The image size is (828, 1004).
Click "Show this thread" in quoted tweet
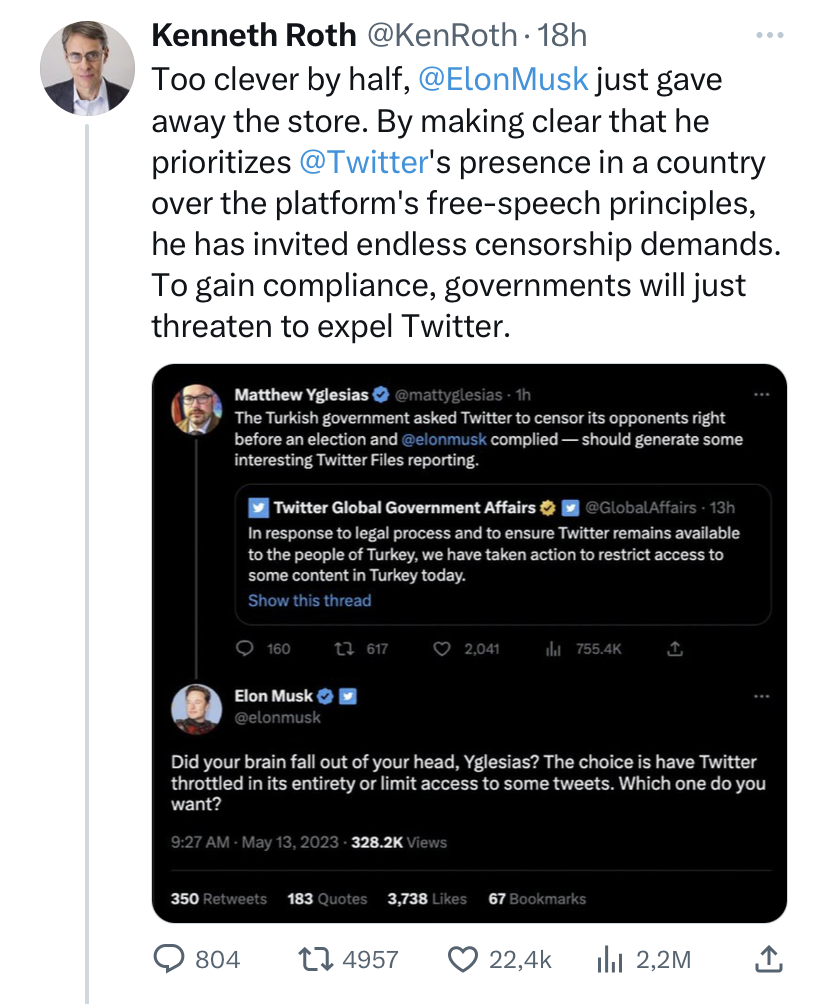(x=309, y=601)
